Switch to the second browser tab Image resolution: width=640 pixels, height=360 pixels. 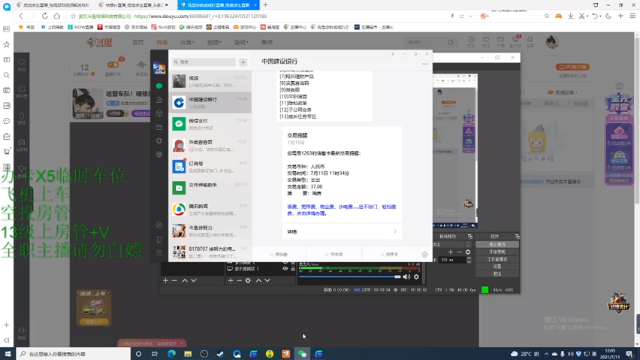(134, 5)
